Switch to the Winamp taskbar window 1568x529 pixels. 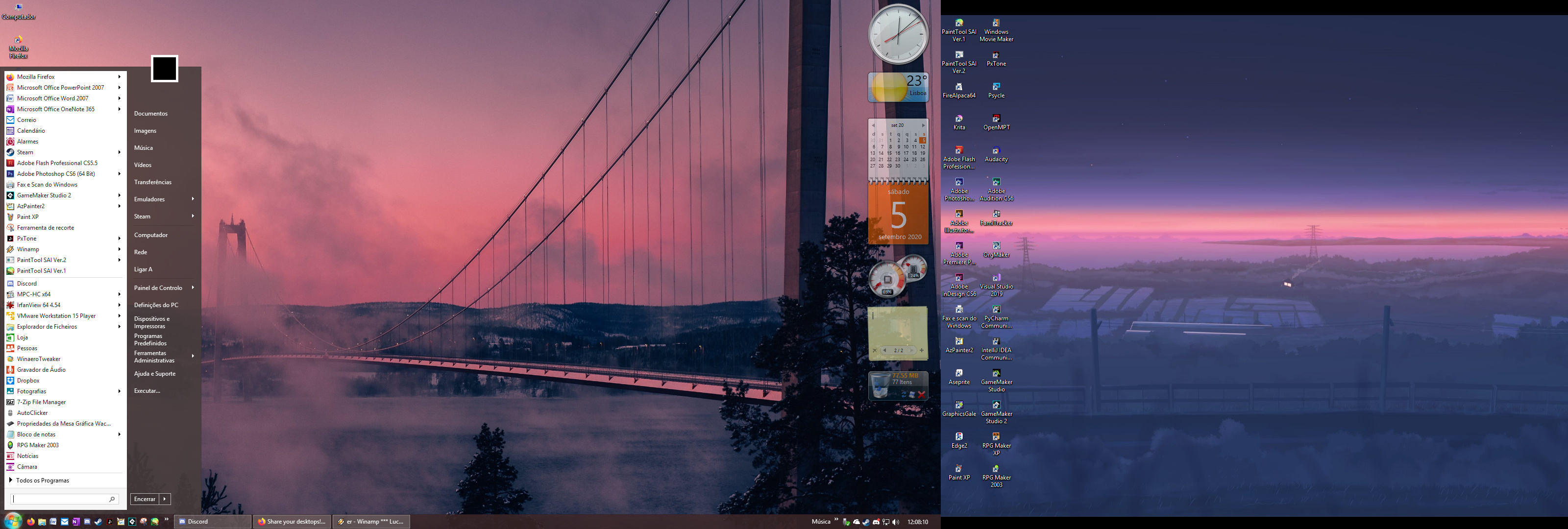click(x=371, y=522)
